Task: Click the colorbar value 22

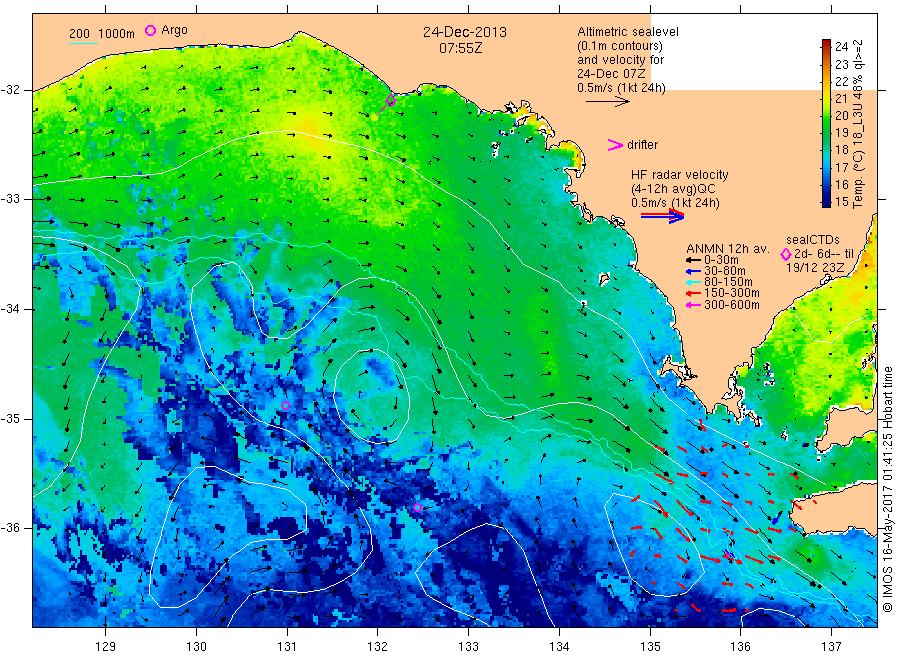Action: 841,81
